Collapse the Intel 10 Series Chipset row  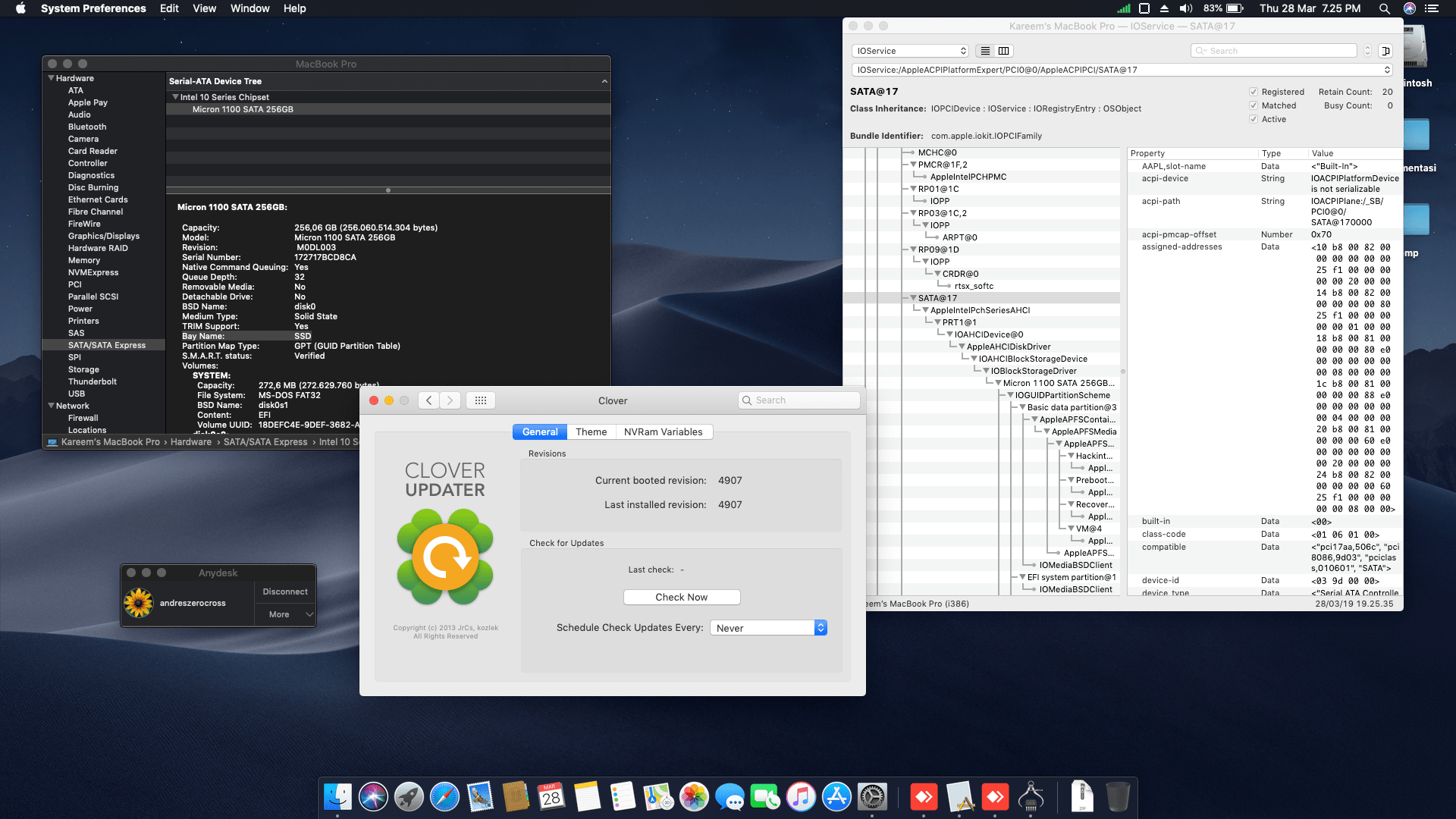click(x=176, y=97)
